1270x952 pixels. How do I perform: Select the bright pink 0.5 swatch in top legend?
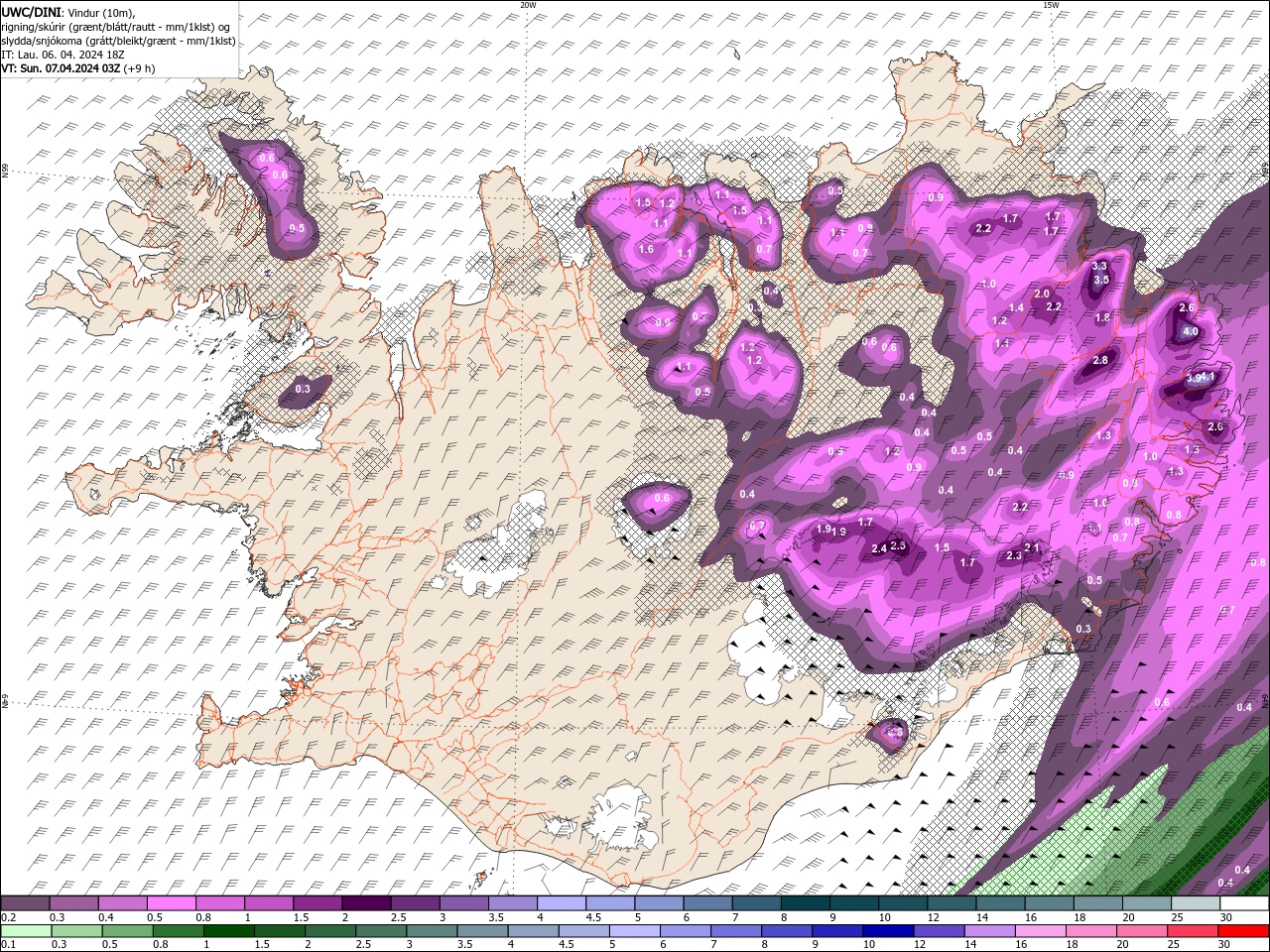pos(171,903)
